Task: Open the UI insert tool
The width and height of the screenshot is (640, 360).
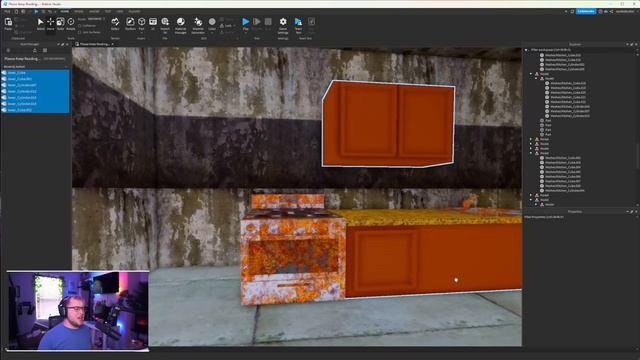Action: click(153, 24)
